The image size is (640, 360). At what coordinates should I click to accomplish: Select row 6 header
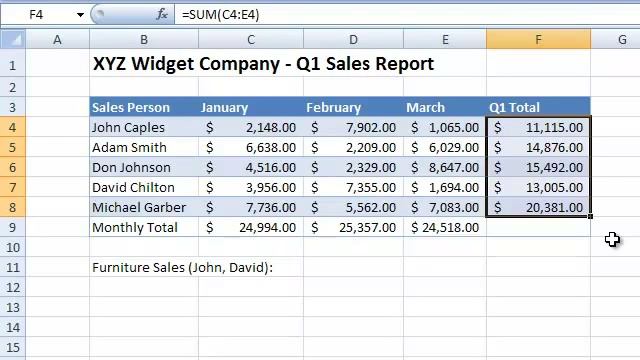click(x=13, y=167)
